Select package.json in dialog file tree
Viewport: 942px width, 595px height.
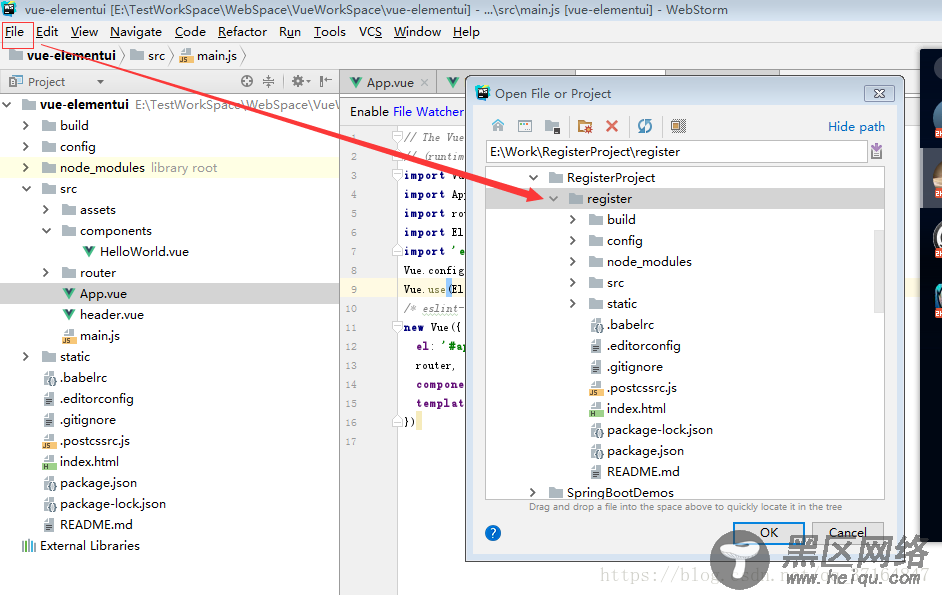645,451
